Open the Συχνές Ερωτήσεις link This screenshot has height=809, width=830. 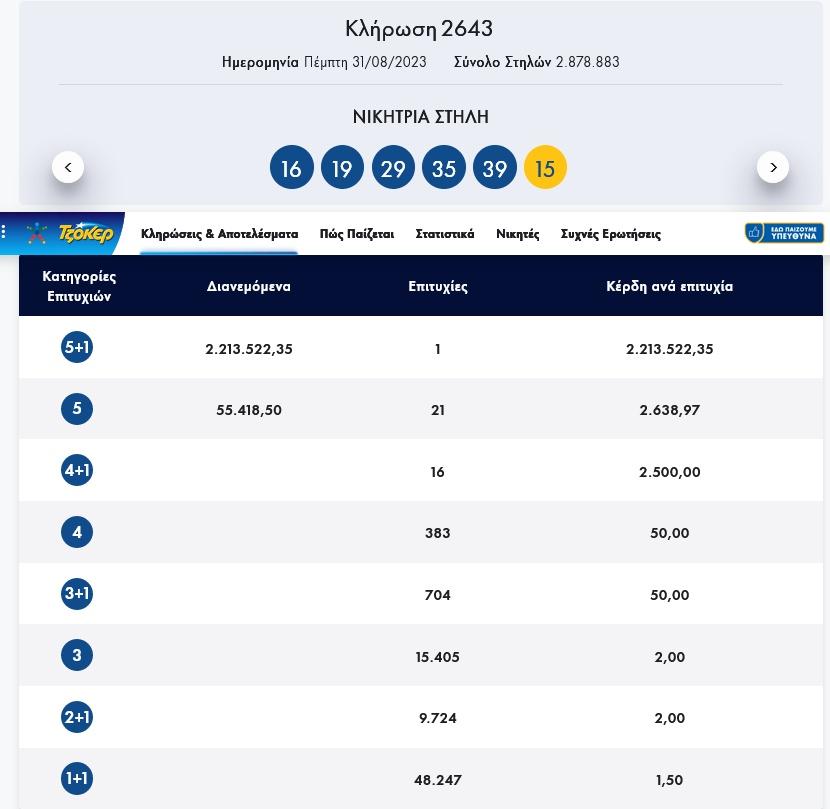click(x=610, y=234)
